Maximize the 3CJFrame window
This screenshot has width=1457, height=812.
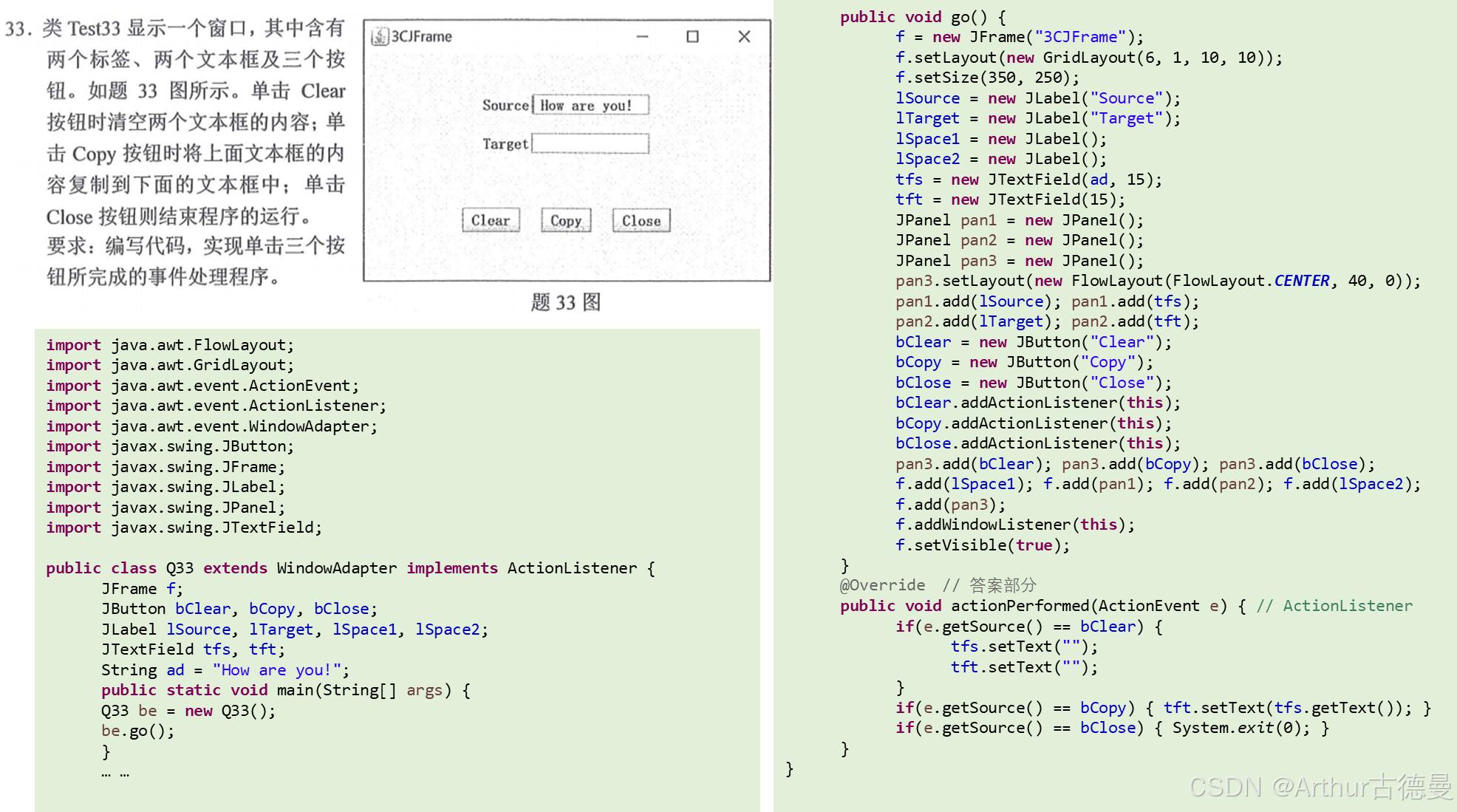[692, 36]
